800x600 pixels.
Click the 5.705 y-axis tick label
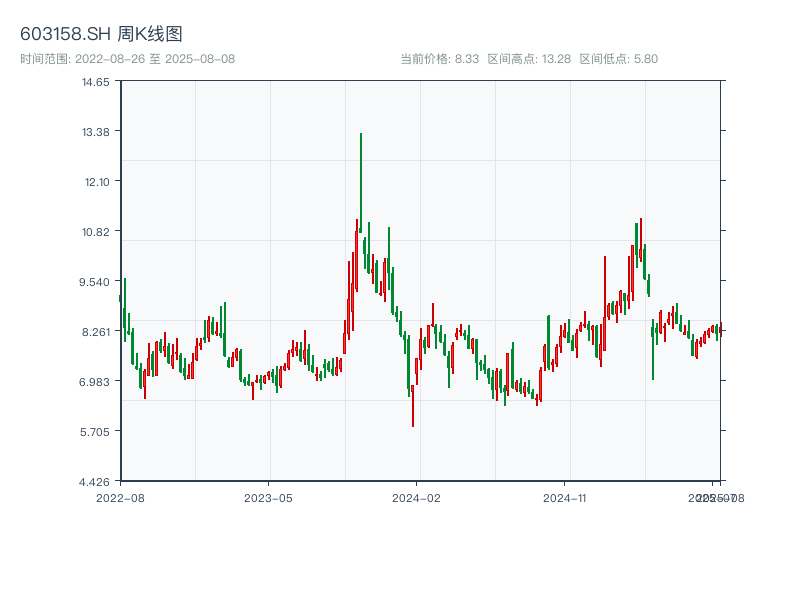tap(96, 432)
